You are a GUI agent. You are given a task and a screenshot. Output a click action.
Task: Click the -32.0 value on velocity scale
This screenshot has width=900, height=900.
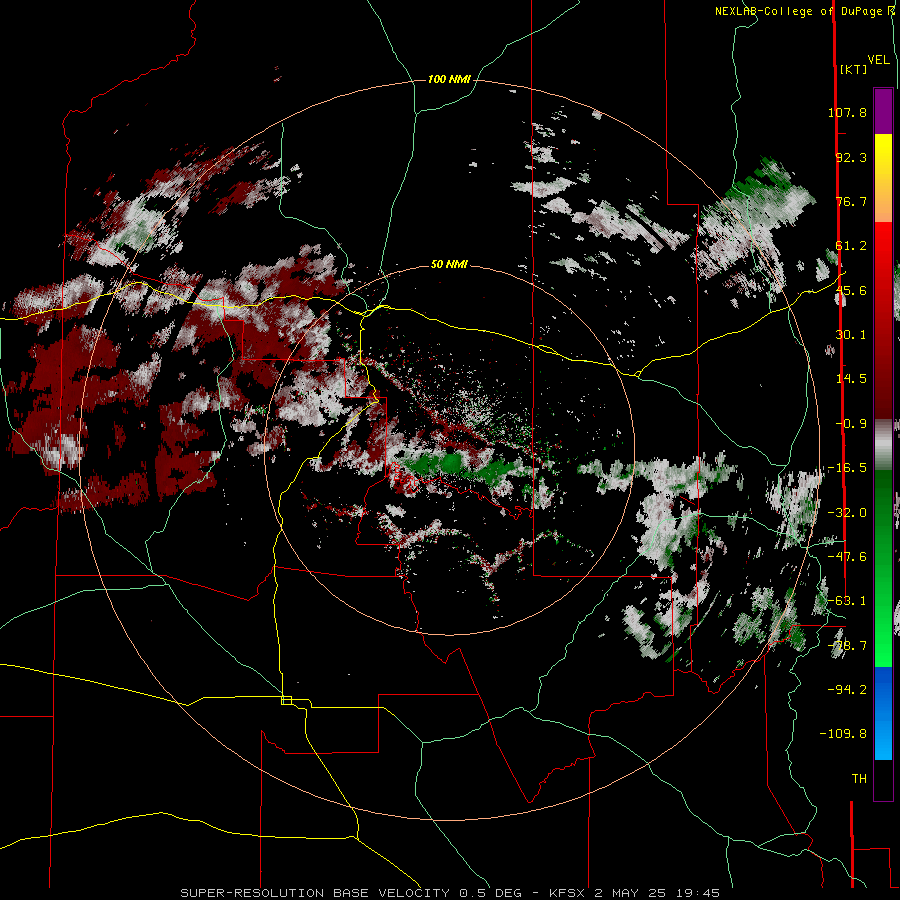847,513
